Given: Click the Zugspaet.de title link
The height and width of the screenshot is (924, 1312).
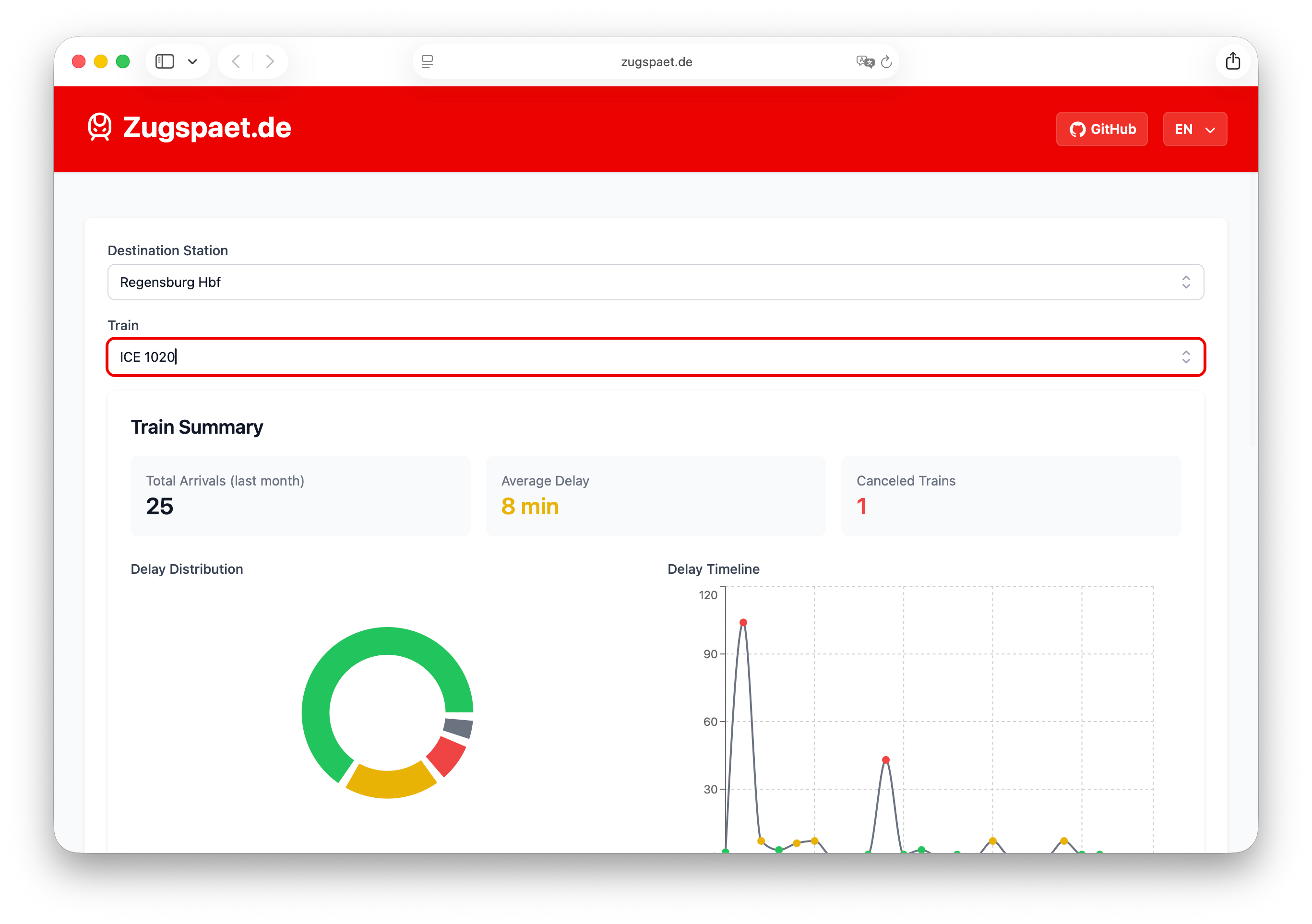Looking at the screenshot, I should [x=207, y=128].
